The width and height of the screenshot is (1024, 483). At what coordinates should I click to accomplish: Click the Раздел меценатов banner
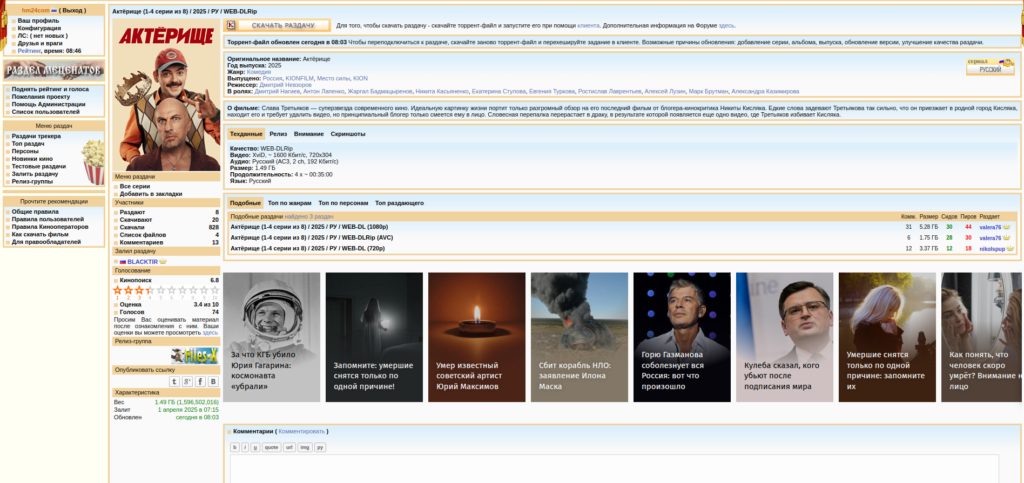(x=54, y=70)
